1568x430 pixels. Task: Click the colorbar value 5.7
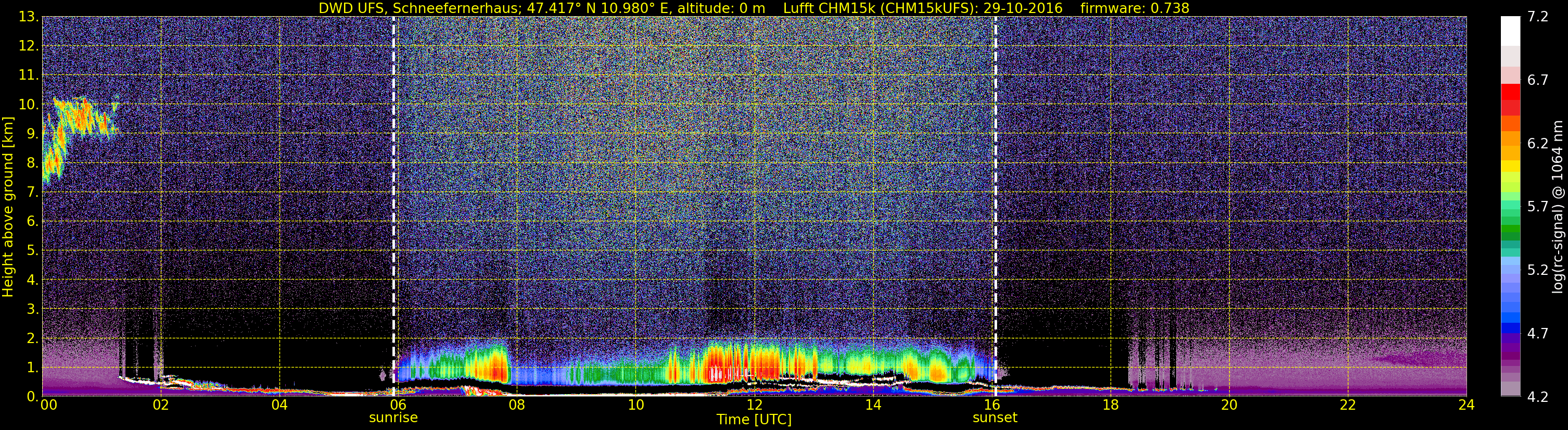pos(1538,207)
